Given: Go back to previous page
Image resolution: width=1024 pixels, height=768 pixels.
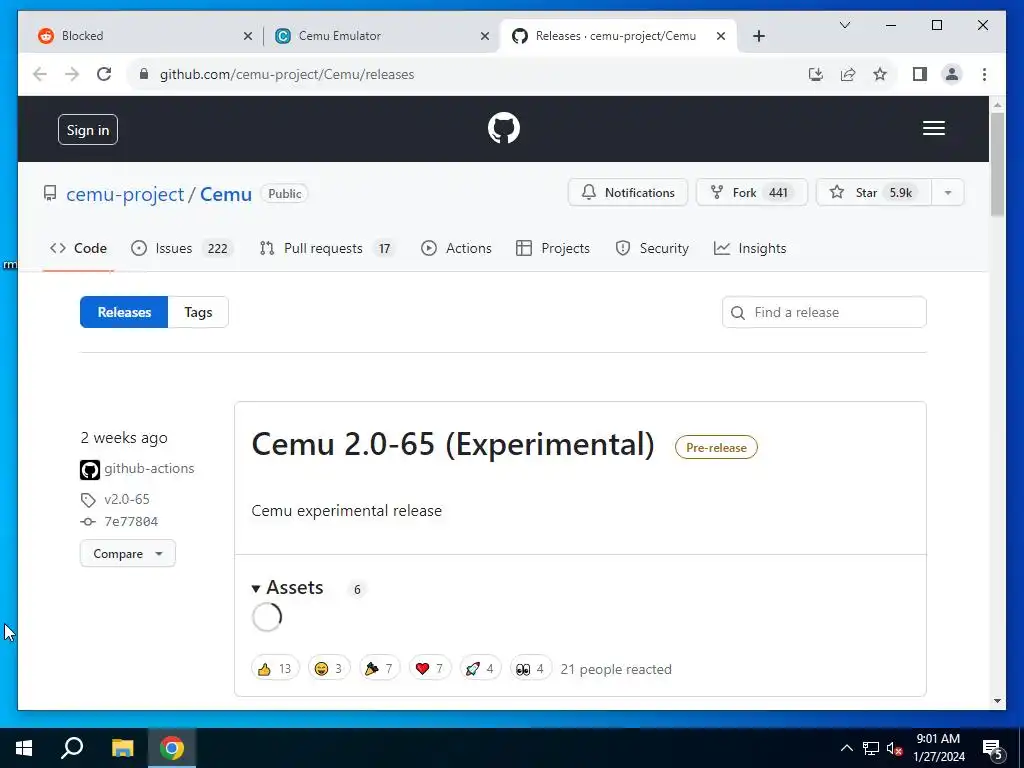Looking at the screenshot, I should pos(40,74).
